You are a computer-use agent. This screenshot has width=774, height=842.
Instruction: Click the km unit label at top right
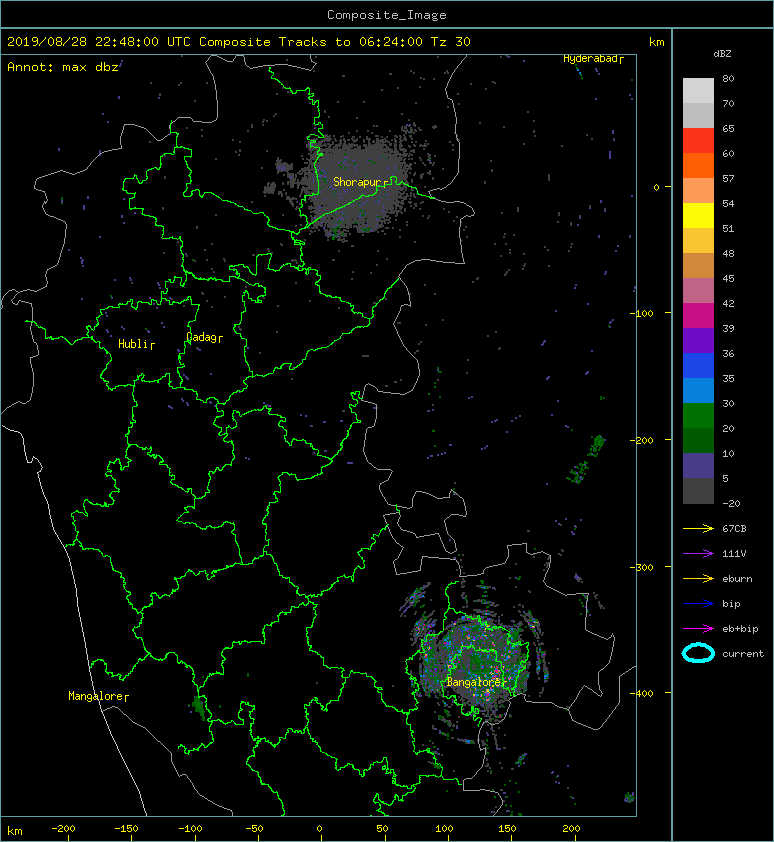point(656,42)
